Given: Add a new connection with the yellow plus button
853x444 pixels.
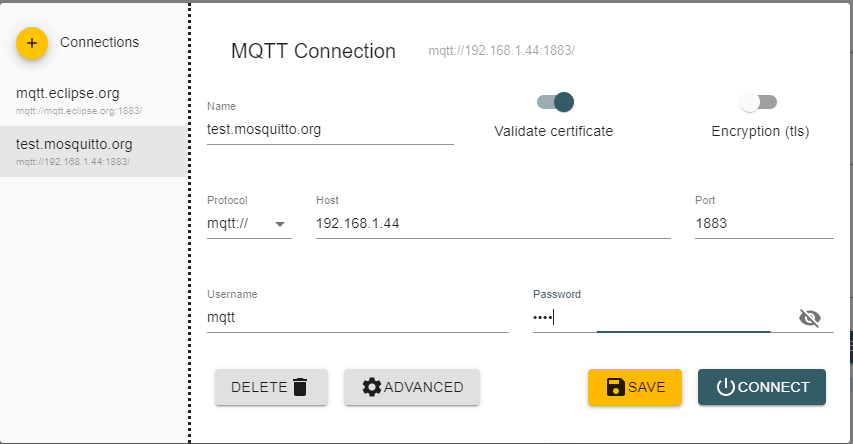Looking at the screenshot, I should click(32, 43).
